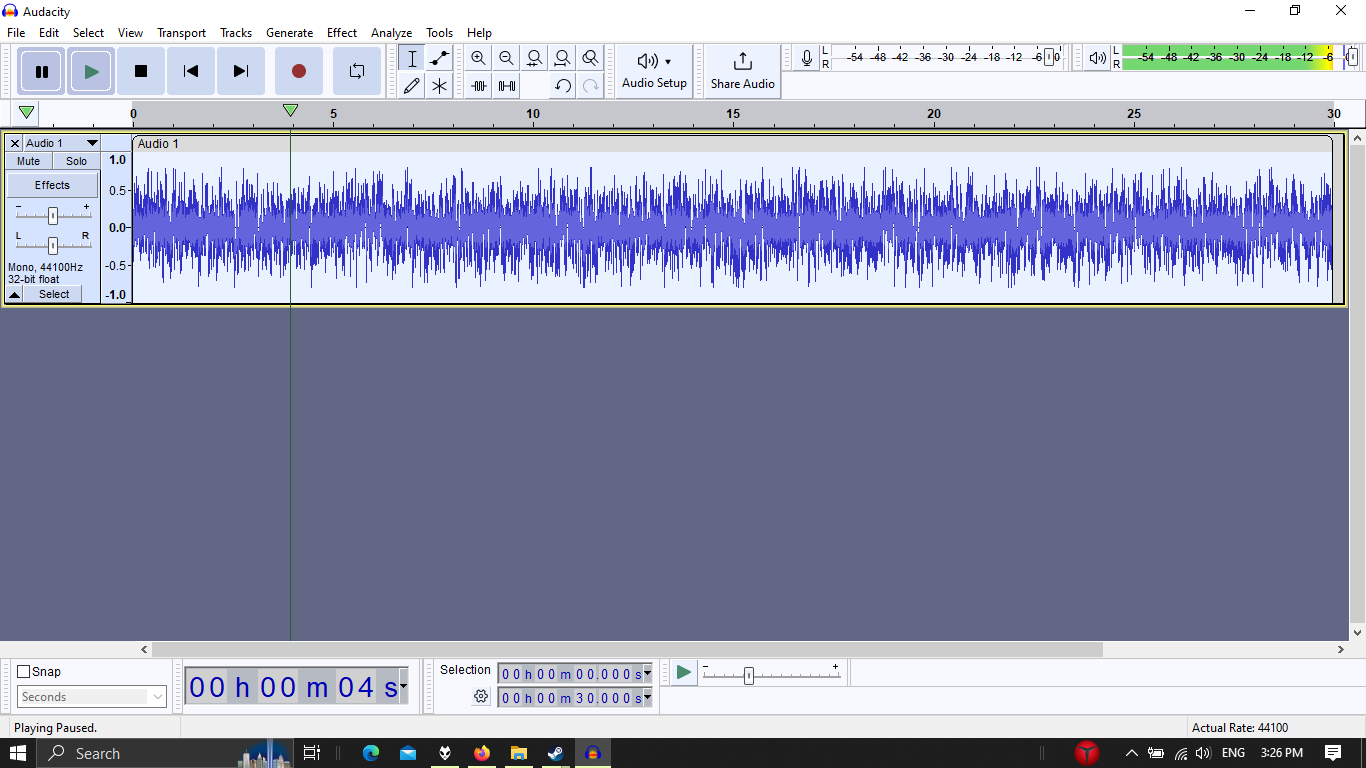Select the Envelope tool
The image size is (1366, 768).
click(x=439, y=59)
